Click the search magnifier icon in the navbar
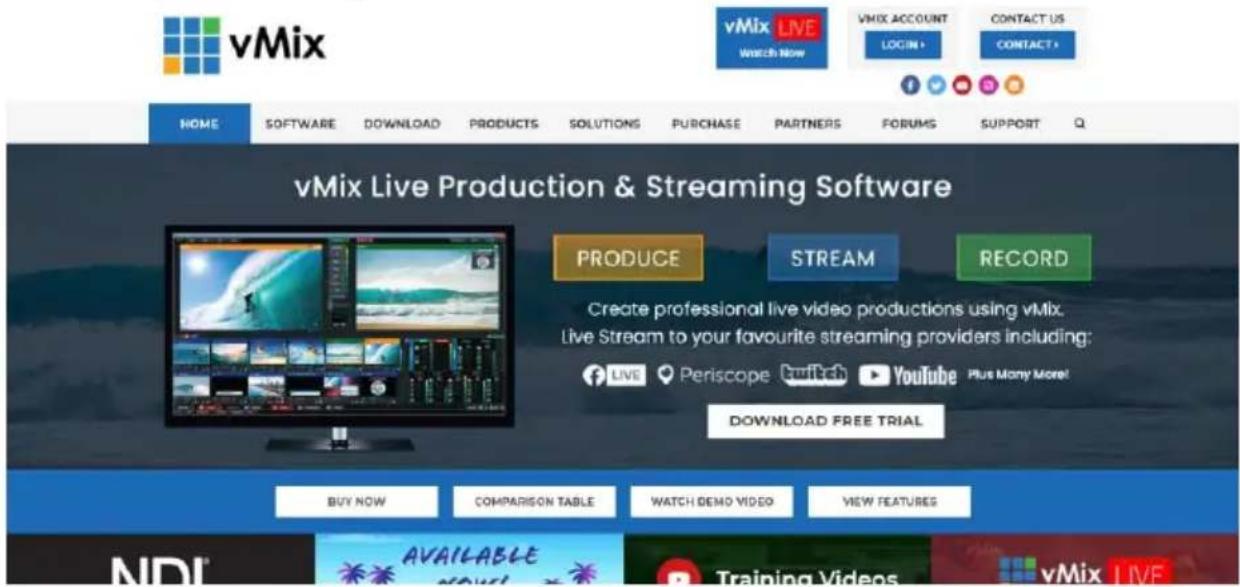1240x587 pixels. coord(1080,124)
